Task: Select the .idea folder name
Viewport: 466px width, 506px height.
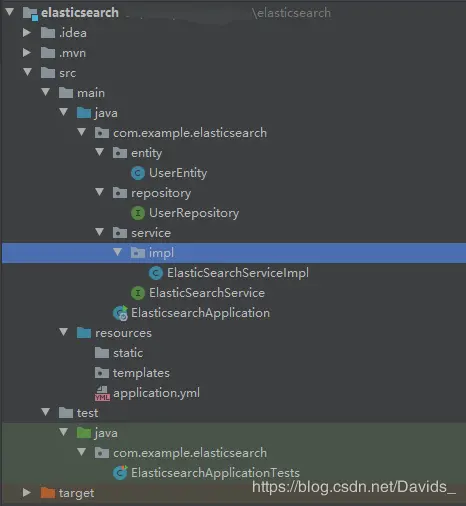Action: click(x=73, y=33)
